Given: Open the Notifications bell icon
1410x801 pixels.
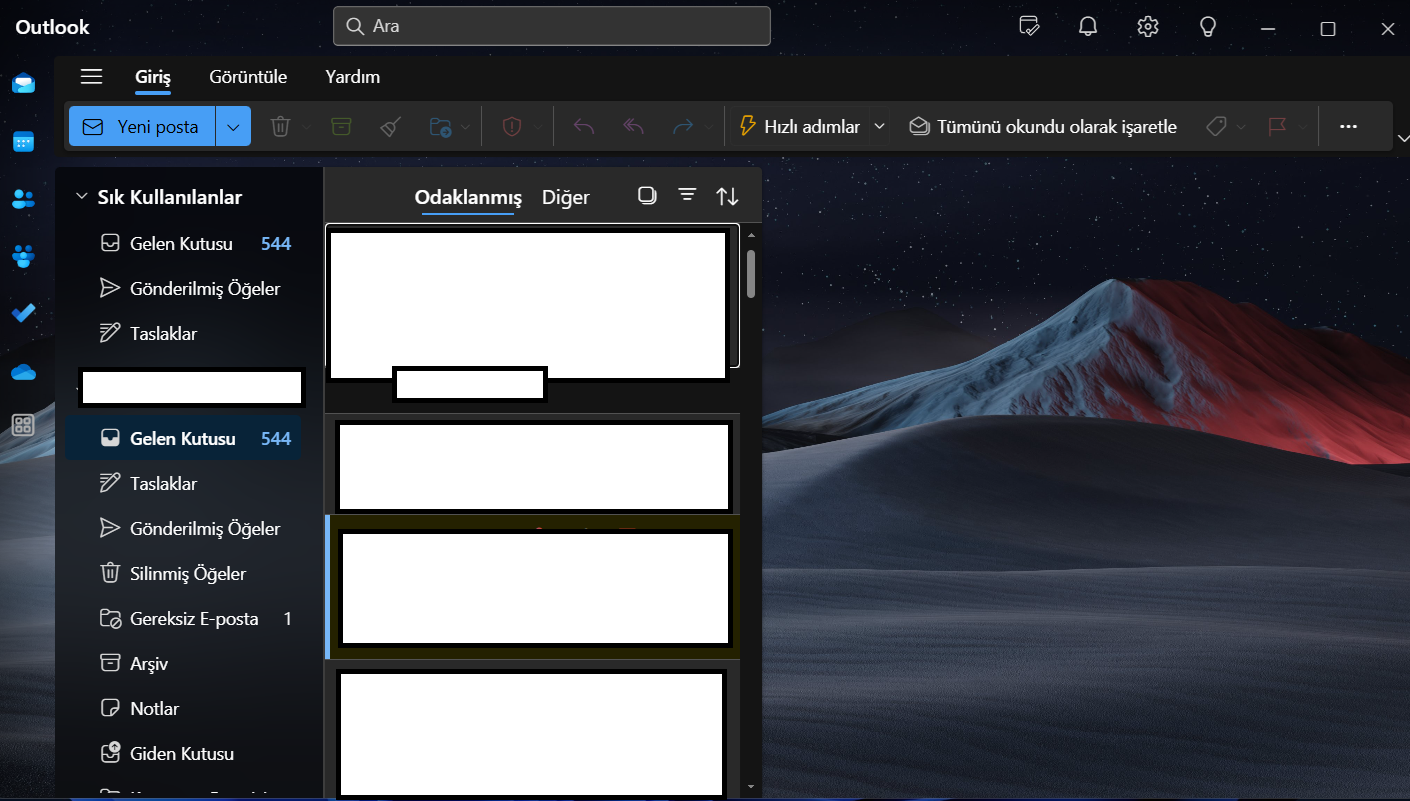Looking at the screenshot, I should [x=1088, y=27].
